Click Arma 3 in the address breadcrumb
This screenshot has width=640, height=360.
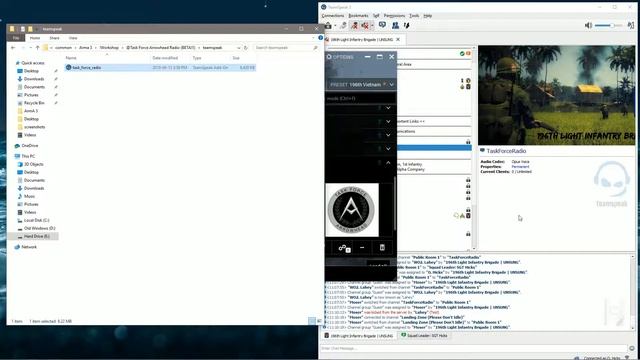85,48
